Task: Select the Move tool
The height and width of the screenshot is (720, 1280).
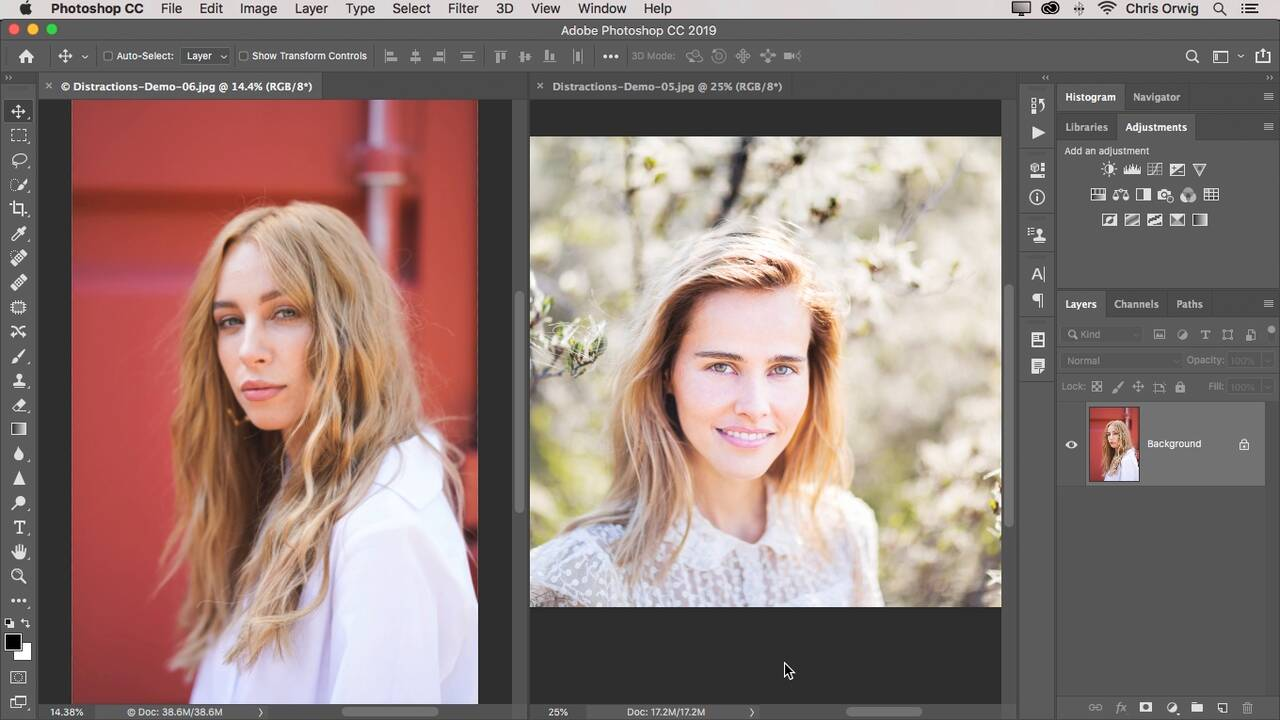Action: coord(18,111)
